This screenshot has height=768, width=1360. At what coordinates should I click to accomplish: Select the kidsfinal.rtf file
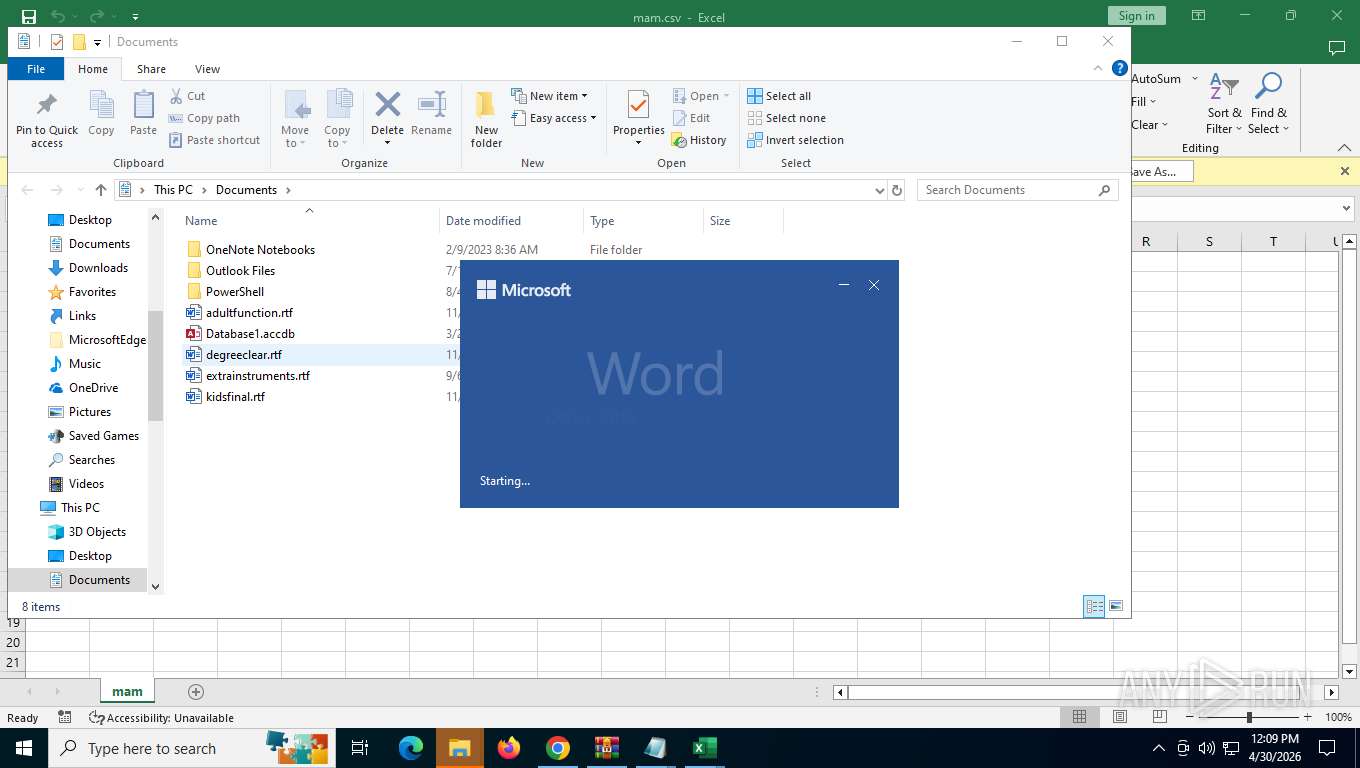pyautogui.click(x=235, y=397)
